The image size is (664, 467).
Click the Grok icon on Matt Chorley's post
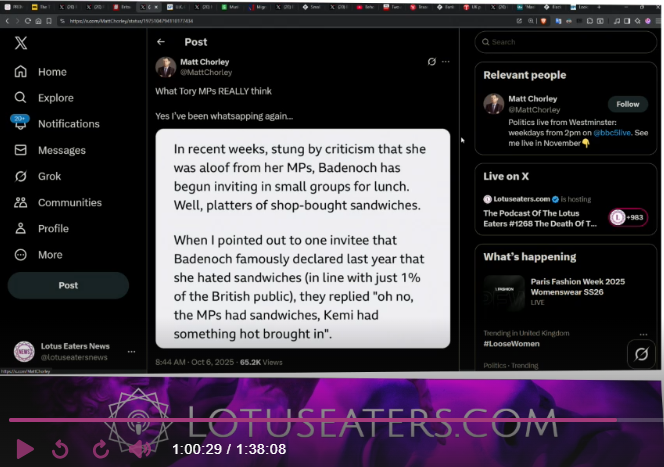pos(431,62)
